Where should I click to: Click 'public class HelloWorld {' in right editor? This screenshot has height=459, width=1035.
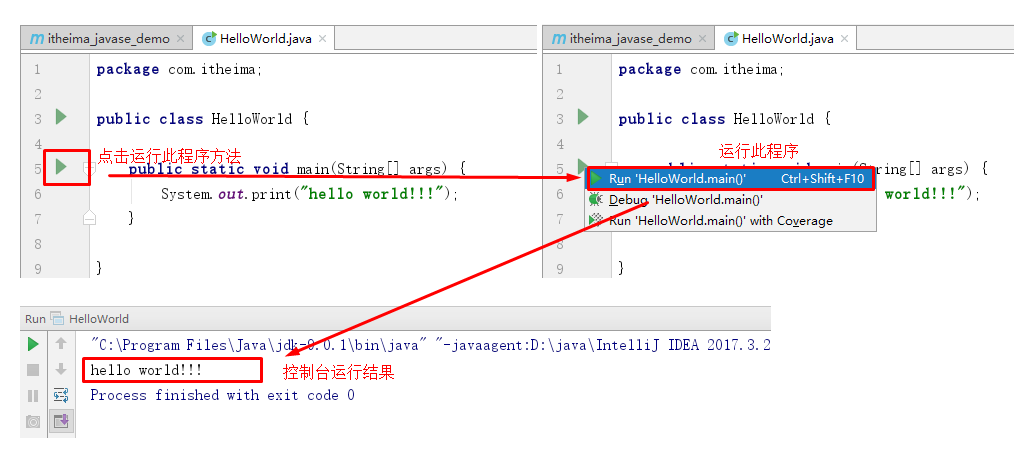click(725, 119)
